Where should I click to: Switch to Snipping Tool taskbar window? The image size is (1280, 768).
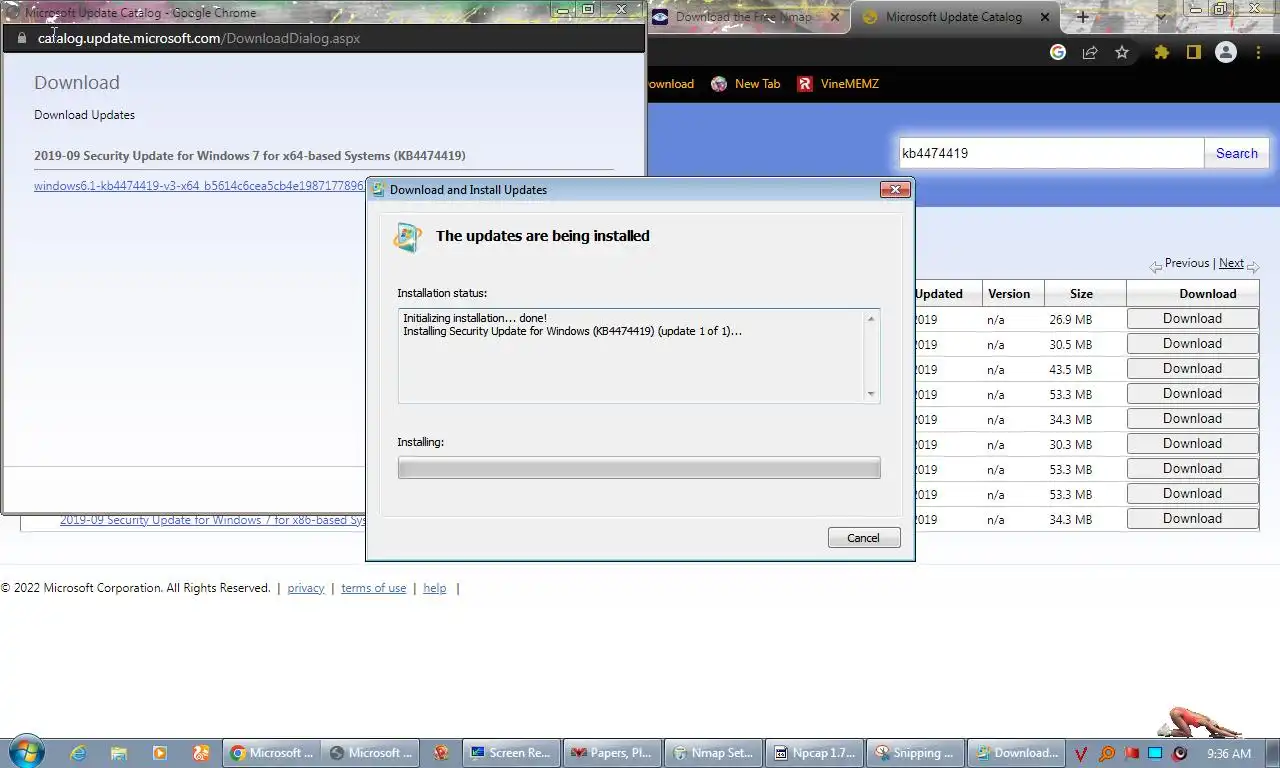pyautogui.click(x=915, y=753)
